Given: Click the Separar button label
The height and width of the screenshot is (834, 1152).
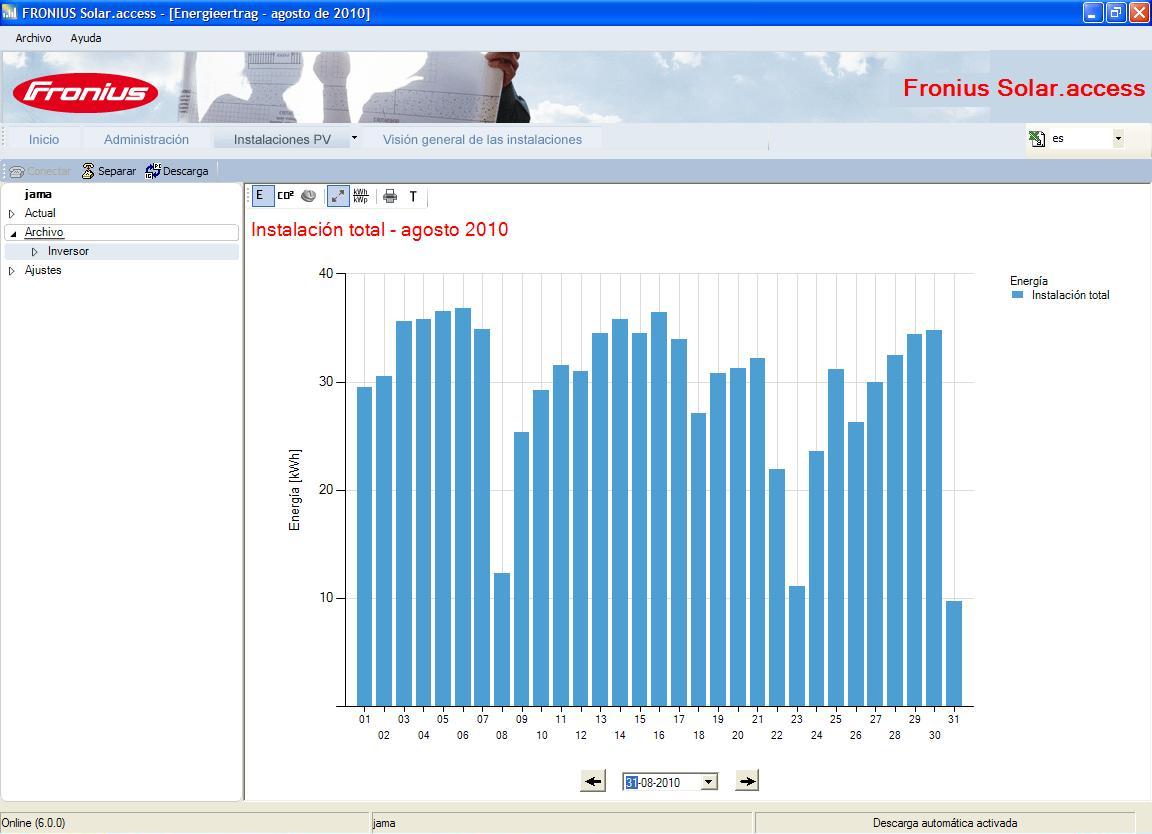Looking at the screenshot, I should coord(117,171).
